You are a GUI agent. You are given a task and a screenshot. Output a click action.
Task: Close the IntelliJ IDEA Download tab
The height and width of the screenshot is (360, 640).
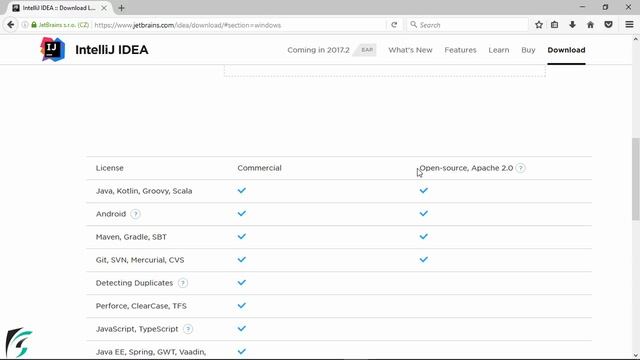[x=104, y=8]
